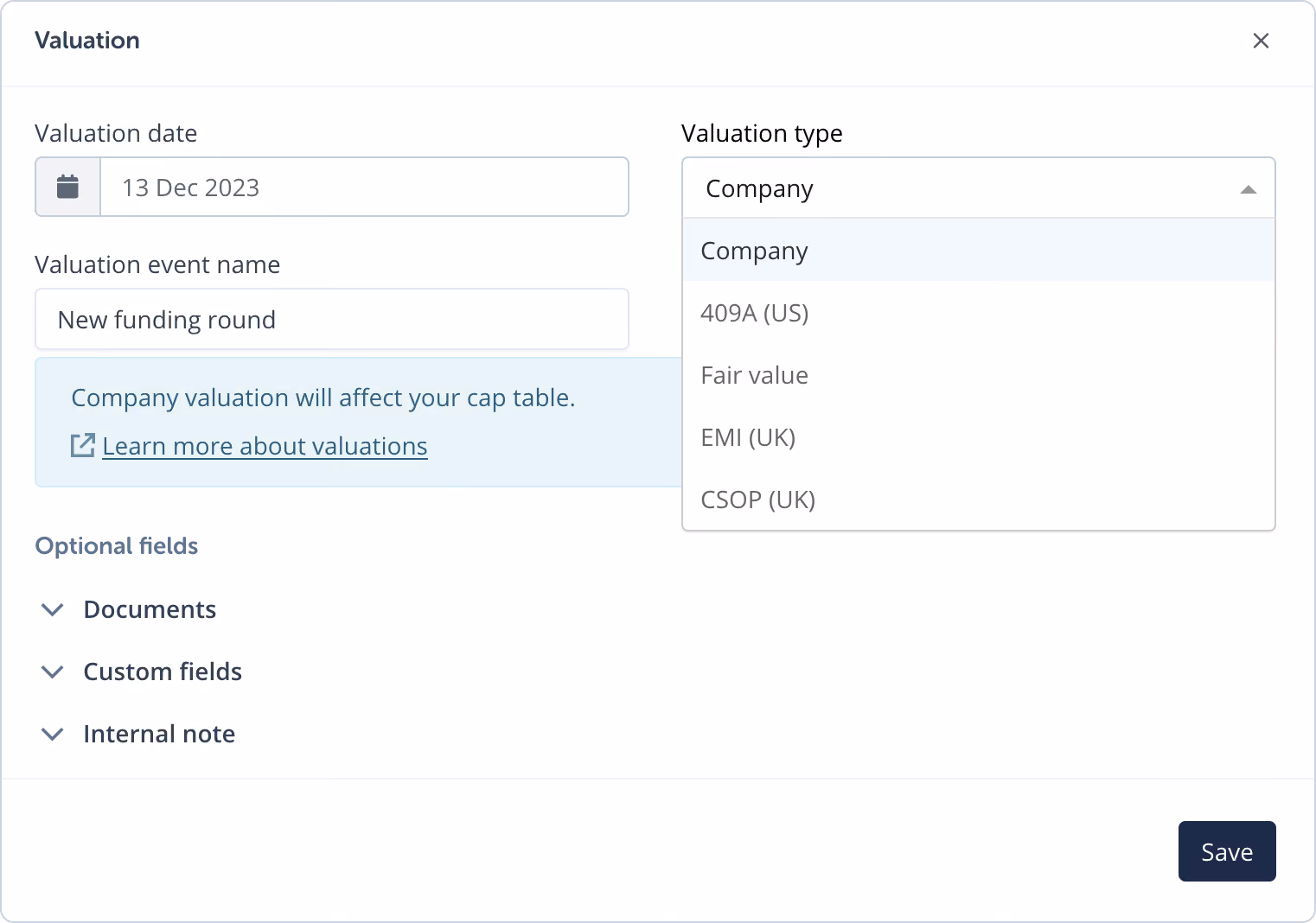This screenshot has height=923, width=1316.
Task: Choose Company from the valuation type list
Action: [x=979, y=251]
